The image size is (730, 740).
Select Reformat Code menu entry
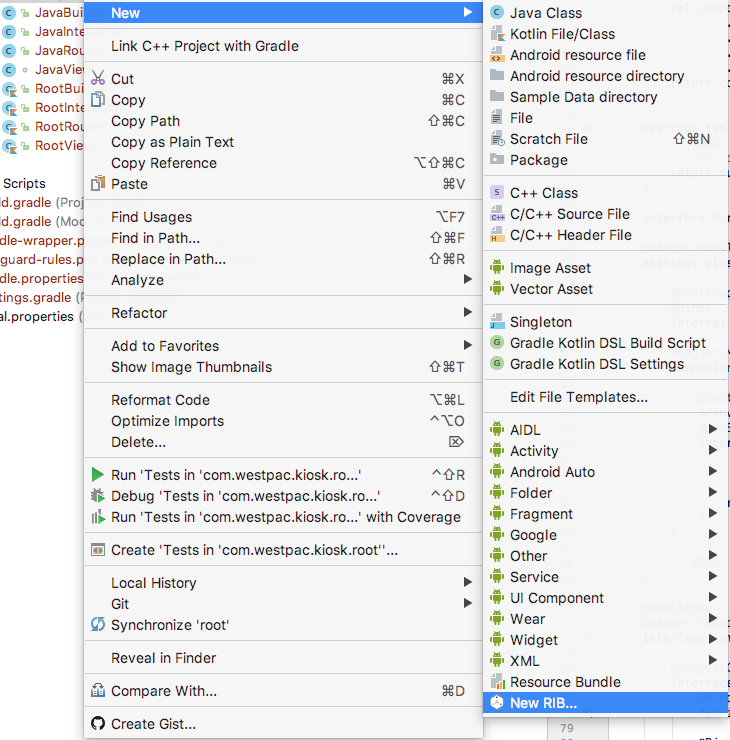pyautogui.click(x=160, y=400)
